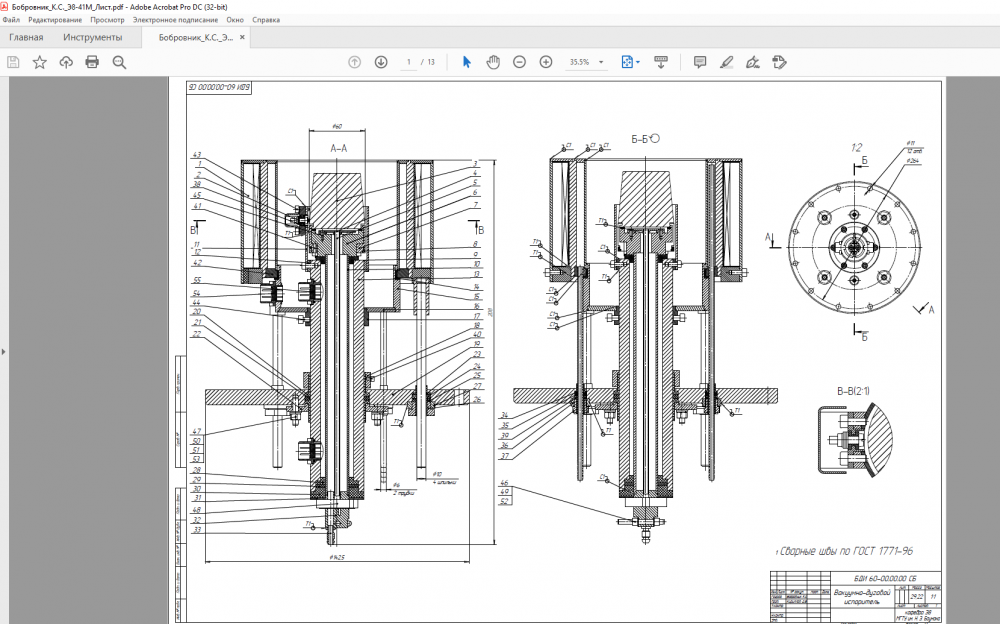Open the Редактирование menu
The width and height of the screenshot is (1000, 624).
[56, 19]
